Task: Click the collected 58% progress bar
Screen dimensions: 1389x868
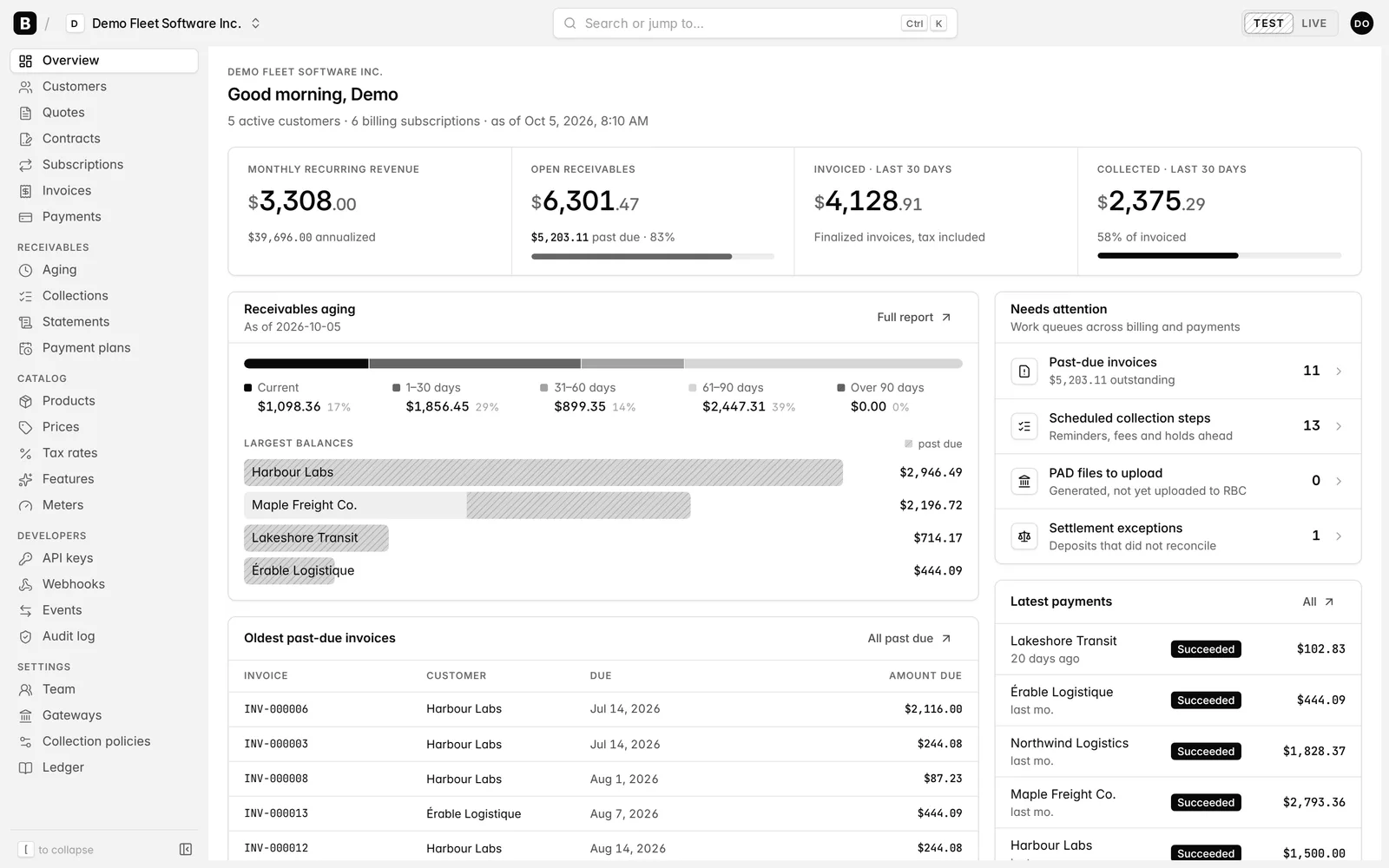Action: [x=1219, y=256]
